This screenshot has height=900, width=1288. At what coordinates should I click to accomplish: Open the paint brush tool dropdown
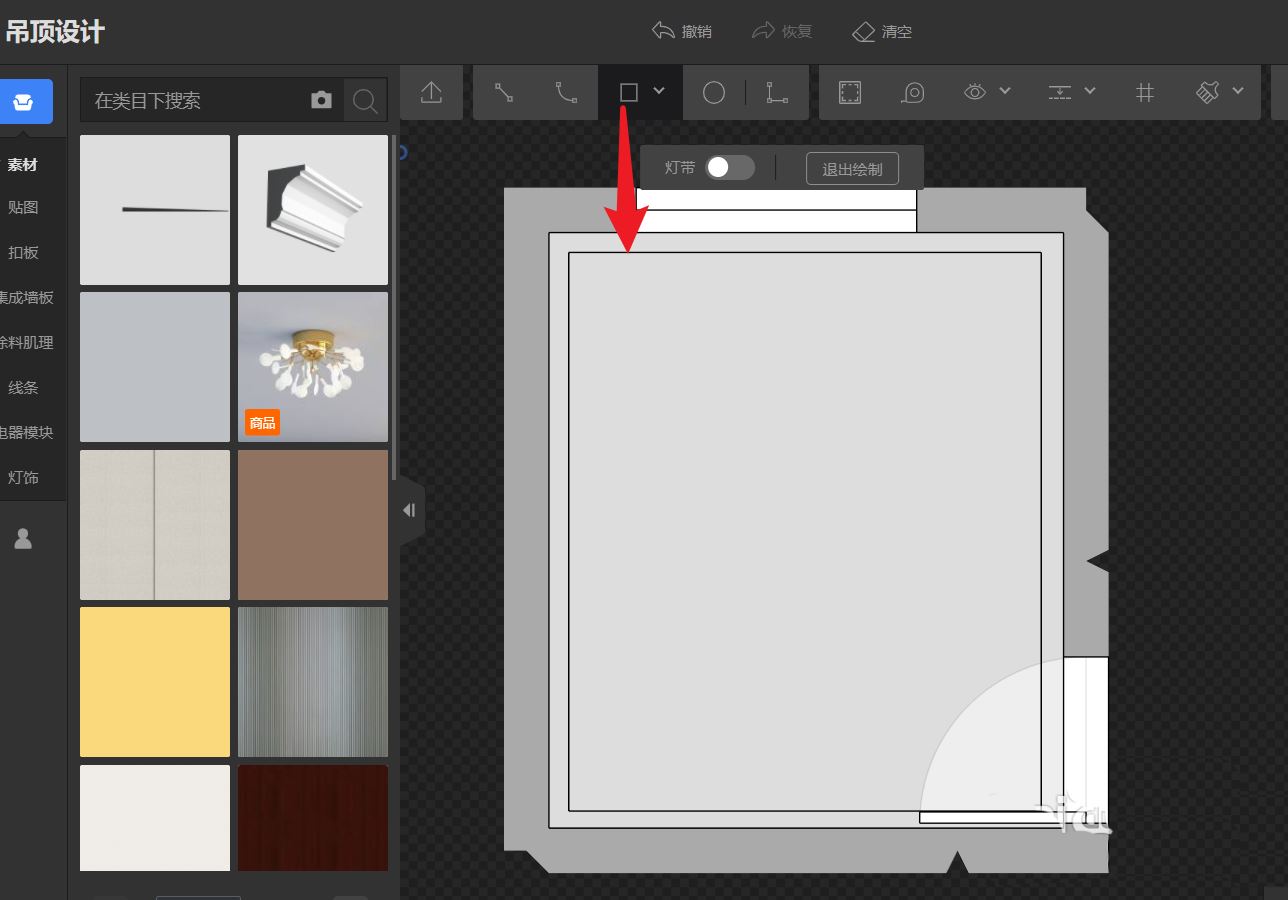click(1238, 91)
